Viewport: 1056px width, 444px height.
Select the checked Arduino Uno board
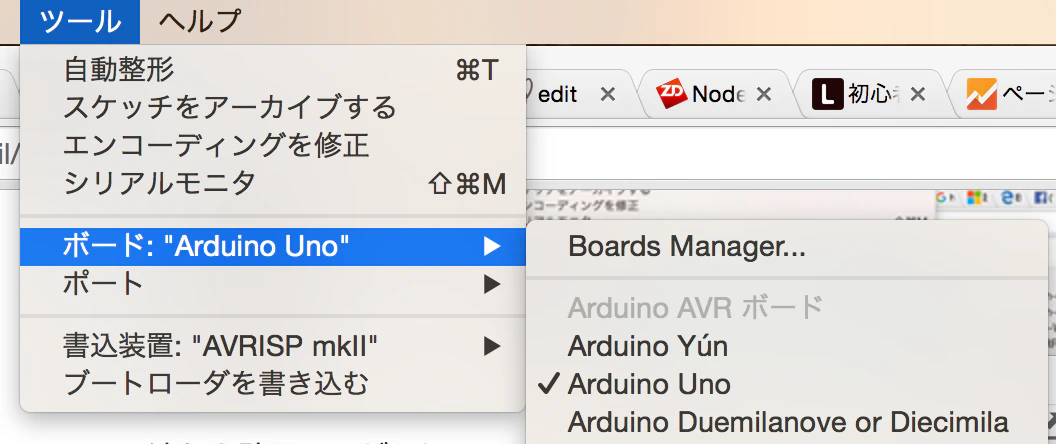(x=787, y=385)
